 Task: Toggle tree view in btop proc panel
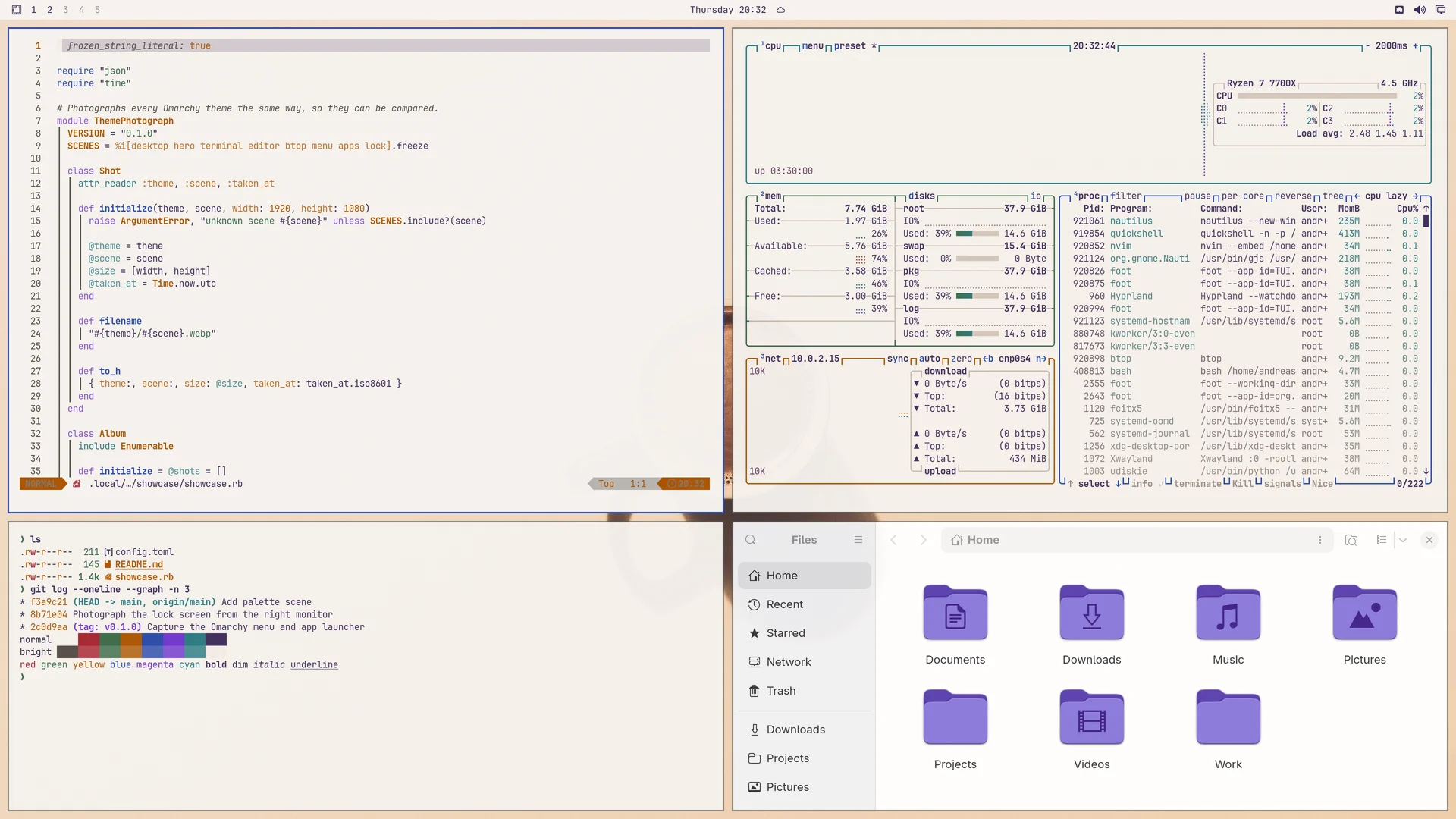1333,196
